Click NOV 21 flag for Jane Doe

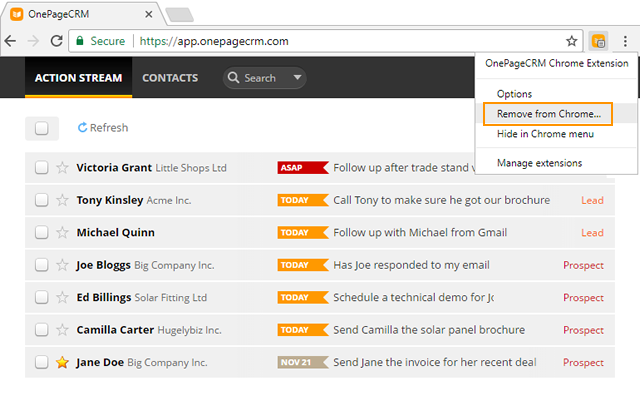click(303, 362)
